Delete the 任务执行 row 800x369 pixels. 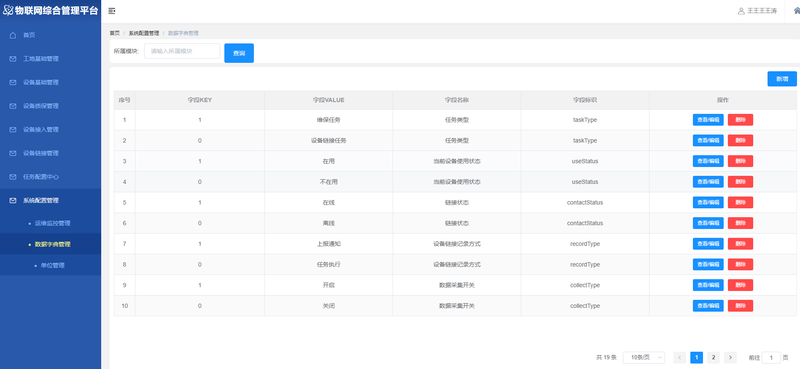(740, 264)
